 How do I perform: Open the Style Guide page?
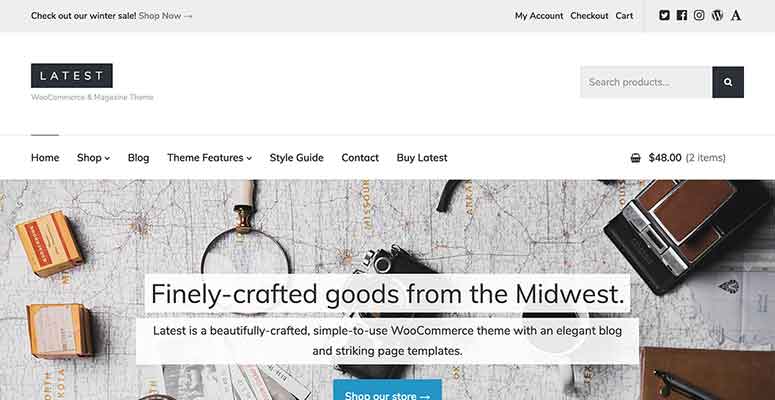pyautogui.click(x=297, y=158)
